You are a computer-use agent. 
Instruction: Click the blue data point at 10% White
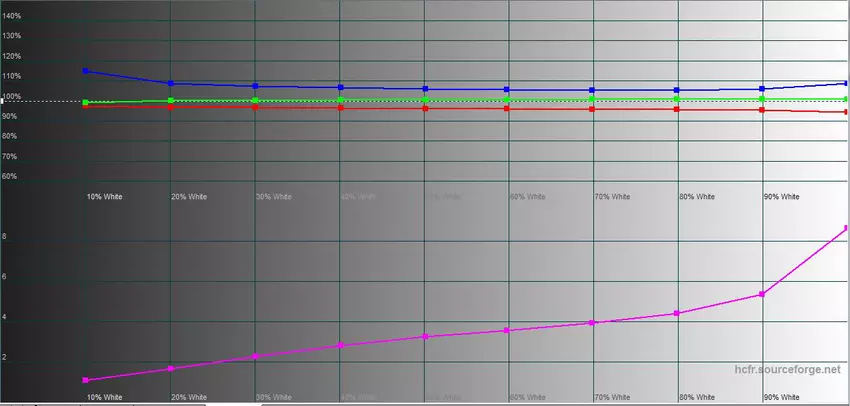pyautogui.click(x=86, y=71)
